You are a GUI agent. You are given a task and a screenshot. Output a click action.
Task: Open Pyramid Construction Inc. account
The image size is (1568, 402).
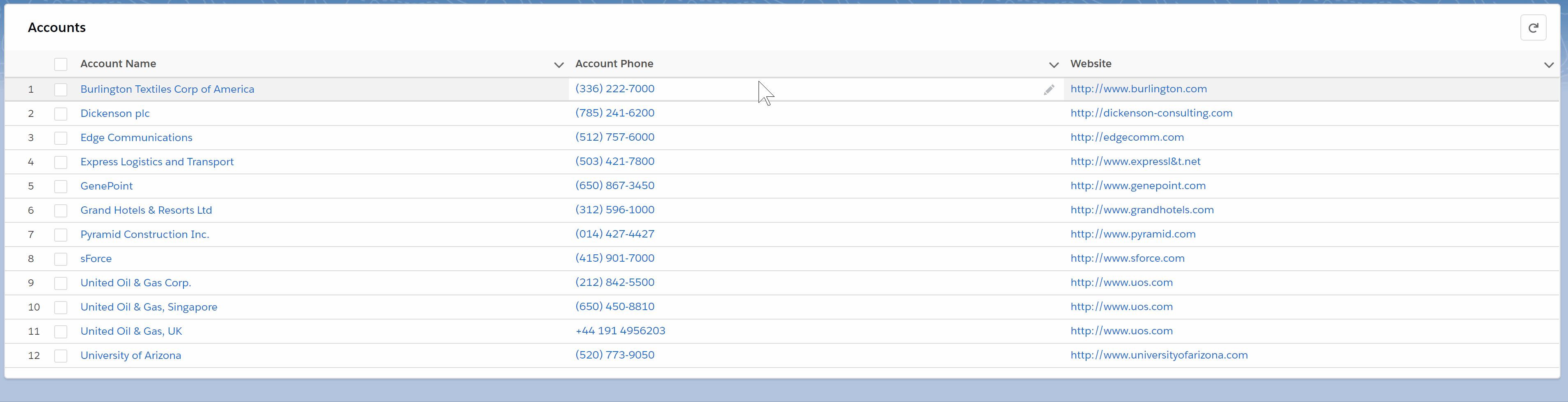click(x=145, y=234)
